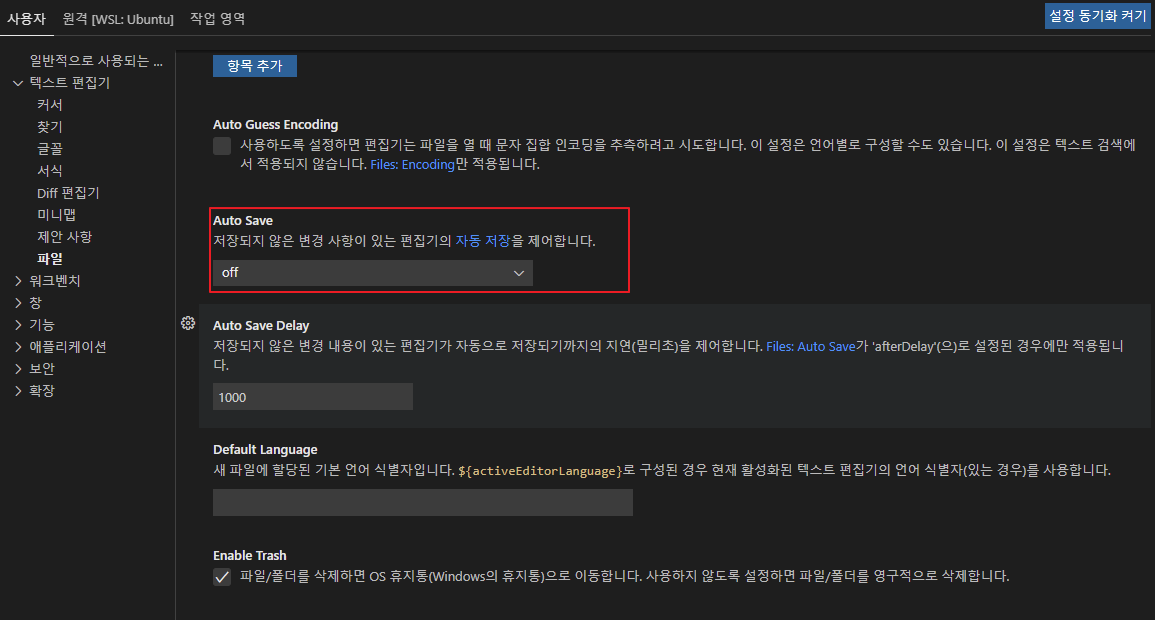Click the Default Language setting title
Viewport: 1155px width, 620px height.
click(265, 449)
